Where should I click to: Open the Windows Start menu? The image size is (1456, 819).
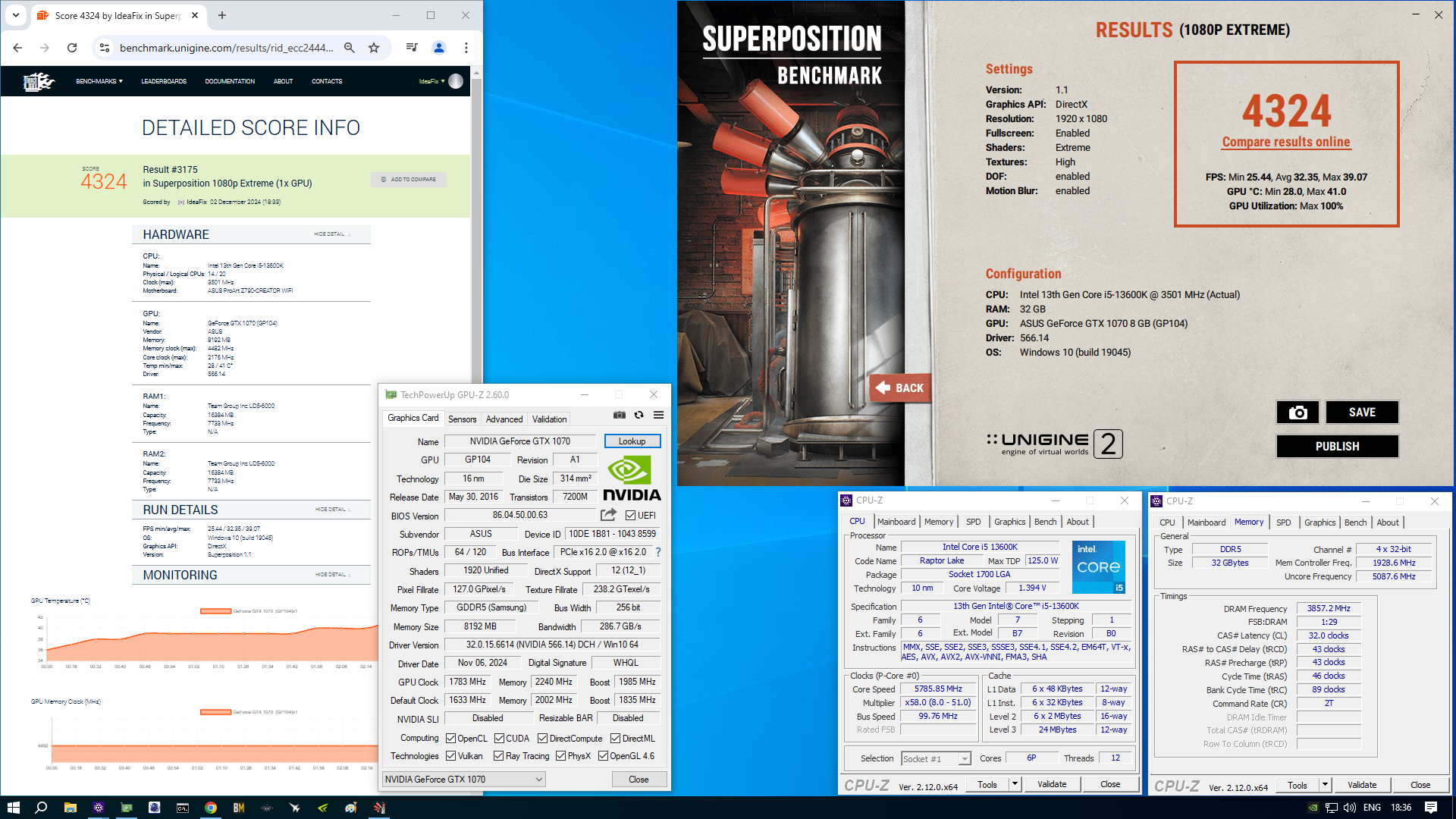(x=13, y=808)
